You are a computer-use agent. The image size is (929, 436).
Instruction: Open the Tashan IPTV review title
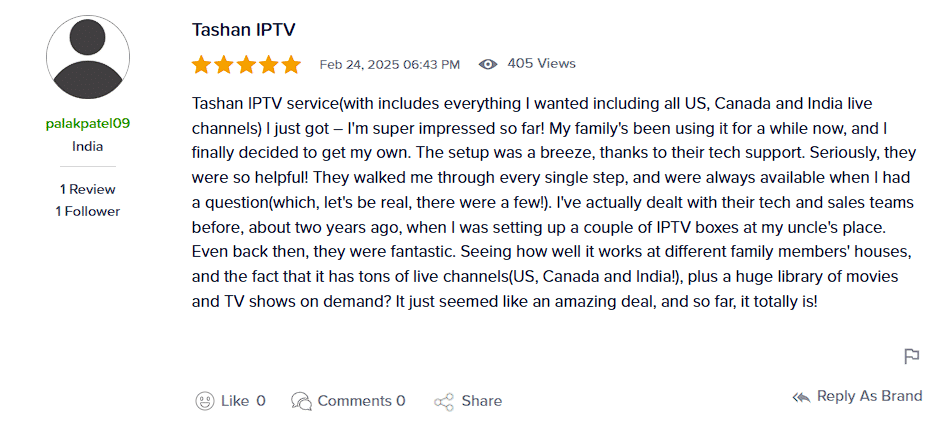tap(243, 30)
